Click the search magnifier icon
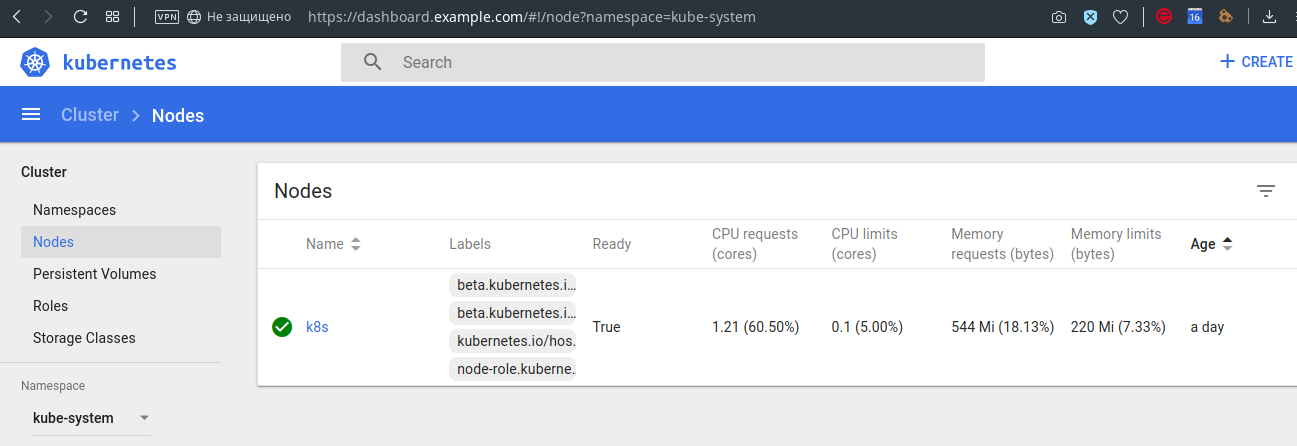Viewport: 1297px width, 446px height. point(373,62)
